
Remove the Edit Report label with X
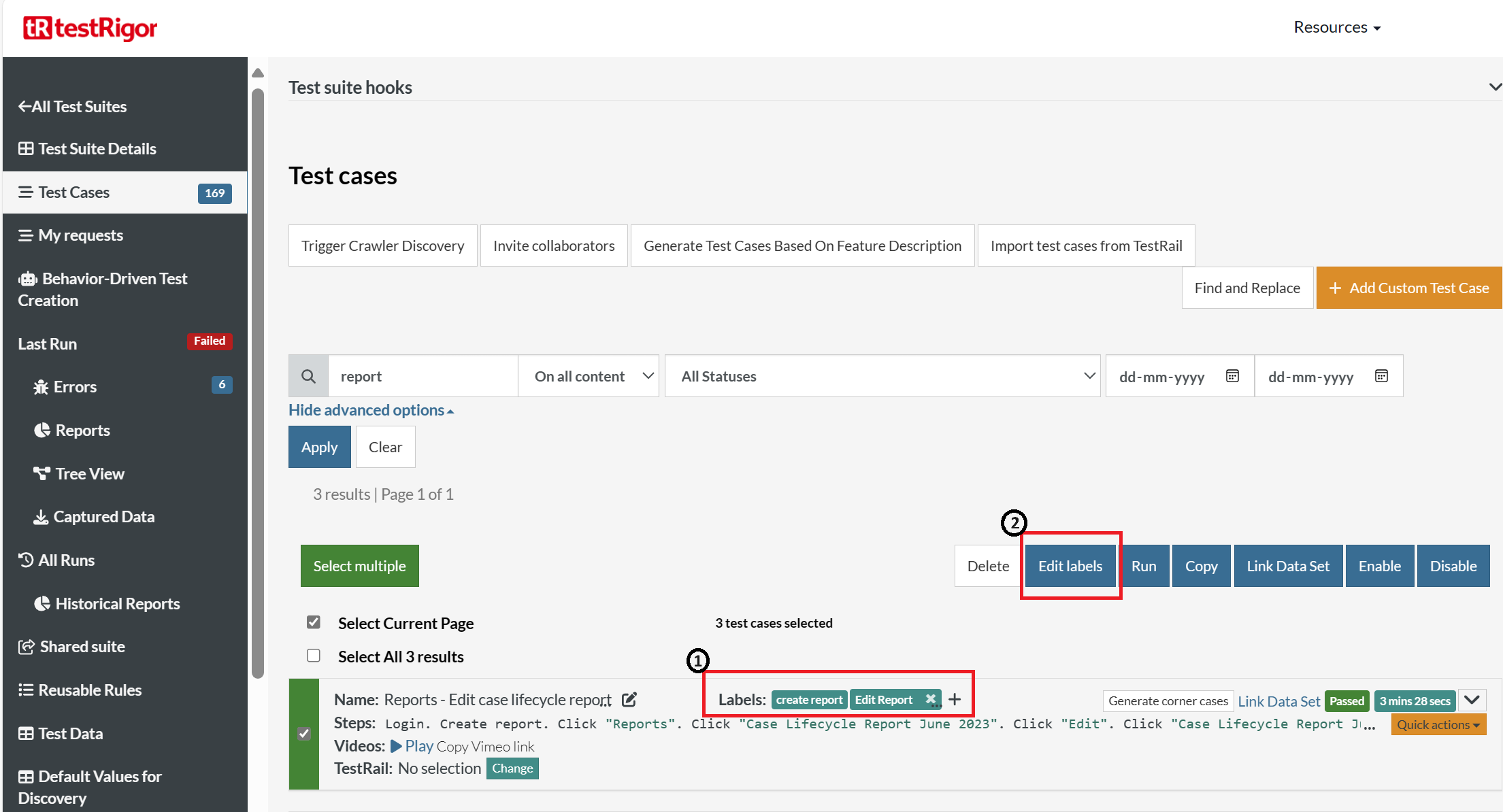coord(930,699)
